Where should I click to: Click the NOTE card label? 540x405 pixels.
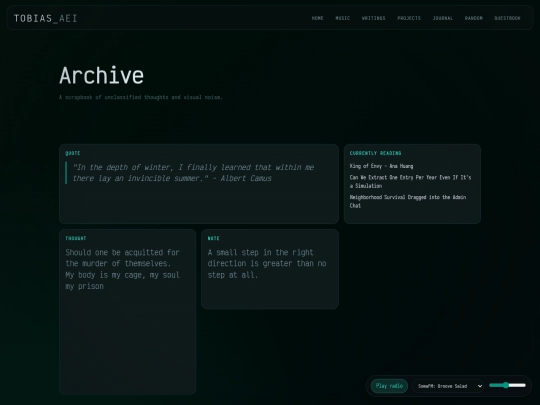click(x=214, y=238)
